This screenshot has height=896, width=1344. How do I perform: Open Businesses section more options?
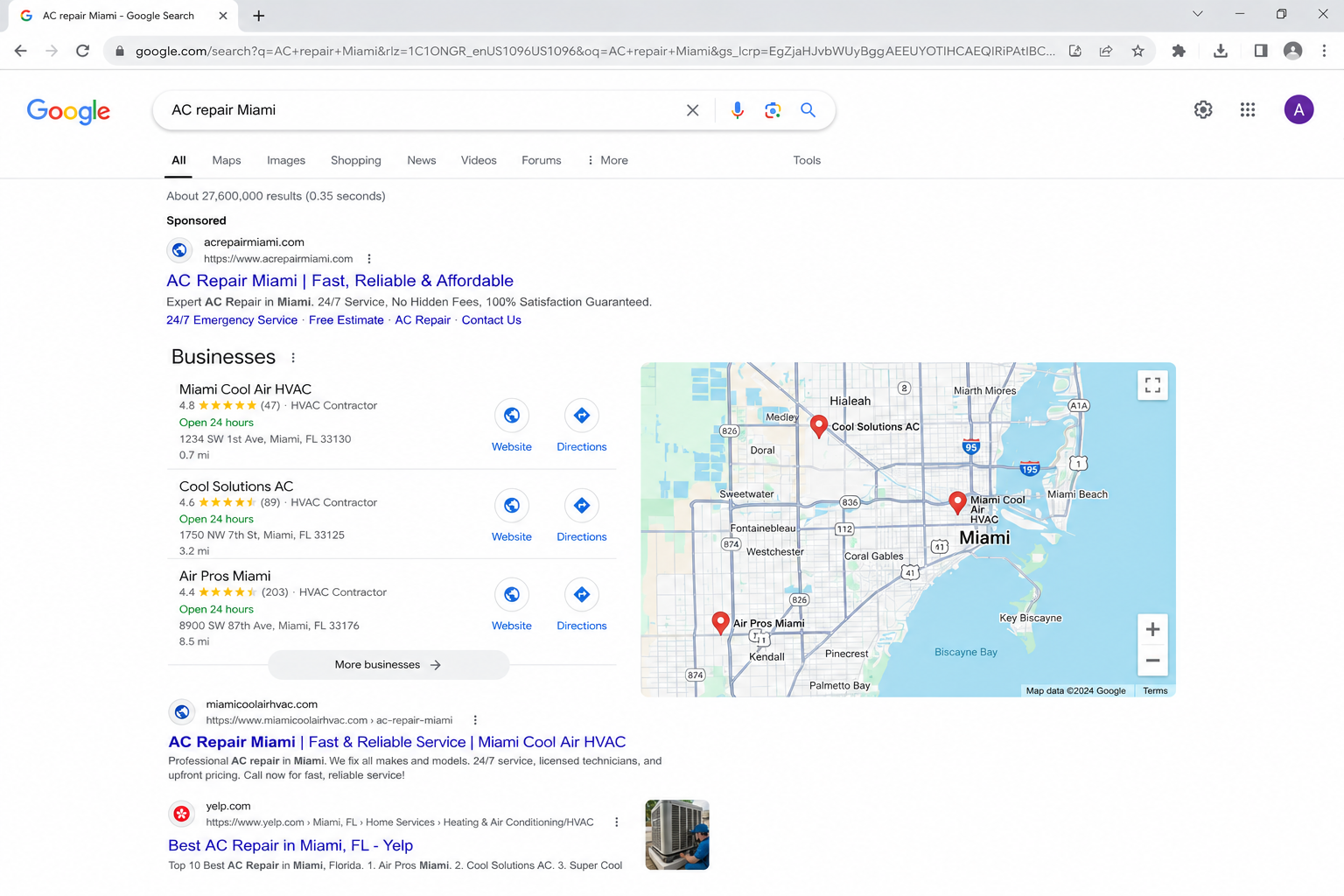tap(293, 358)
